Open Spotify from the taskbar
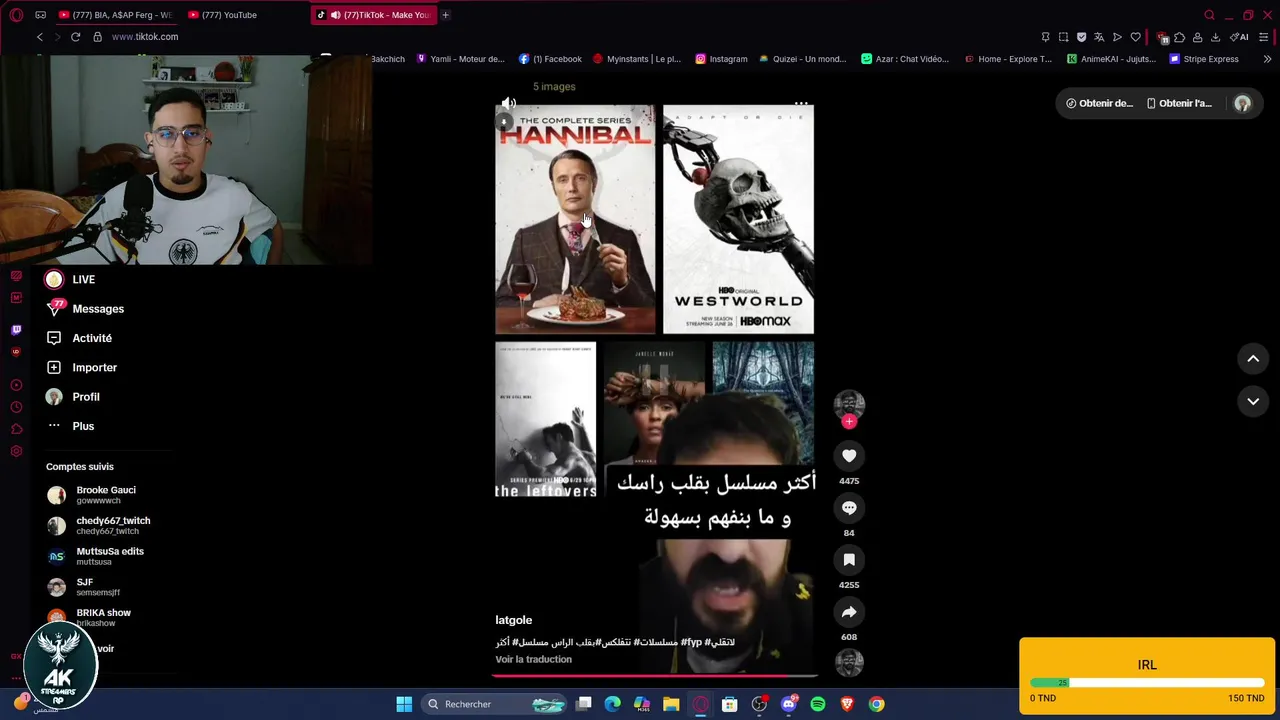Screen dimensions: 1280x720 [x=818, y=704]
